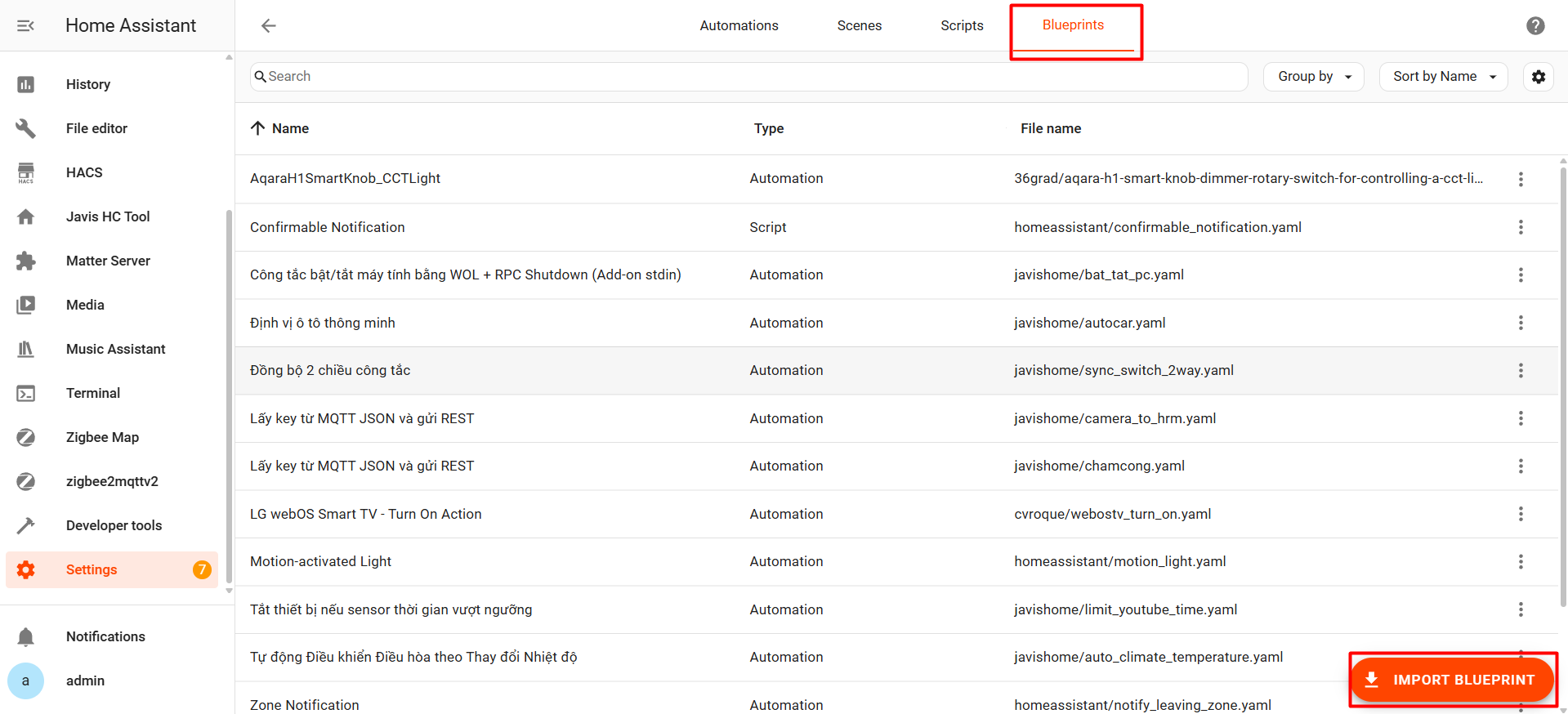The width and height of the screenshot is (1568, 714).
Task: Select the LG webOS Smart TV blueprint row
Action: pyautogui.click(x=366, y=514)
